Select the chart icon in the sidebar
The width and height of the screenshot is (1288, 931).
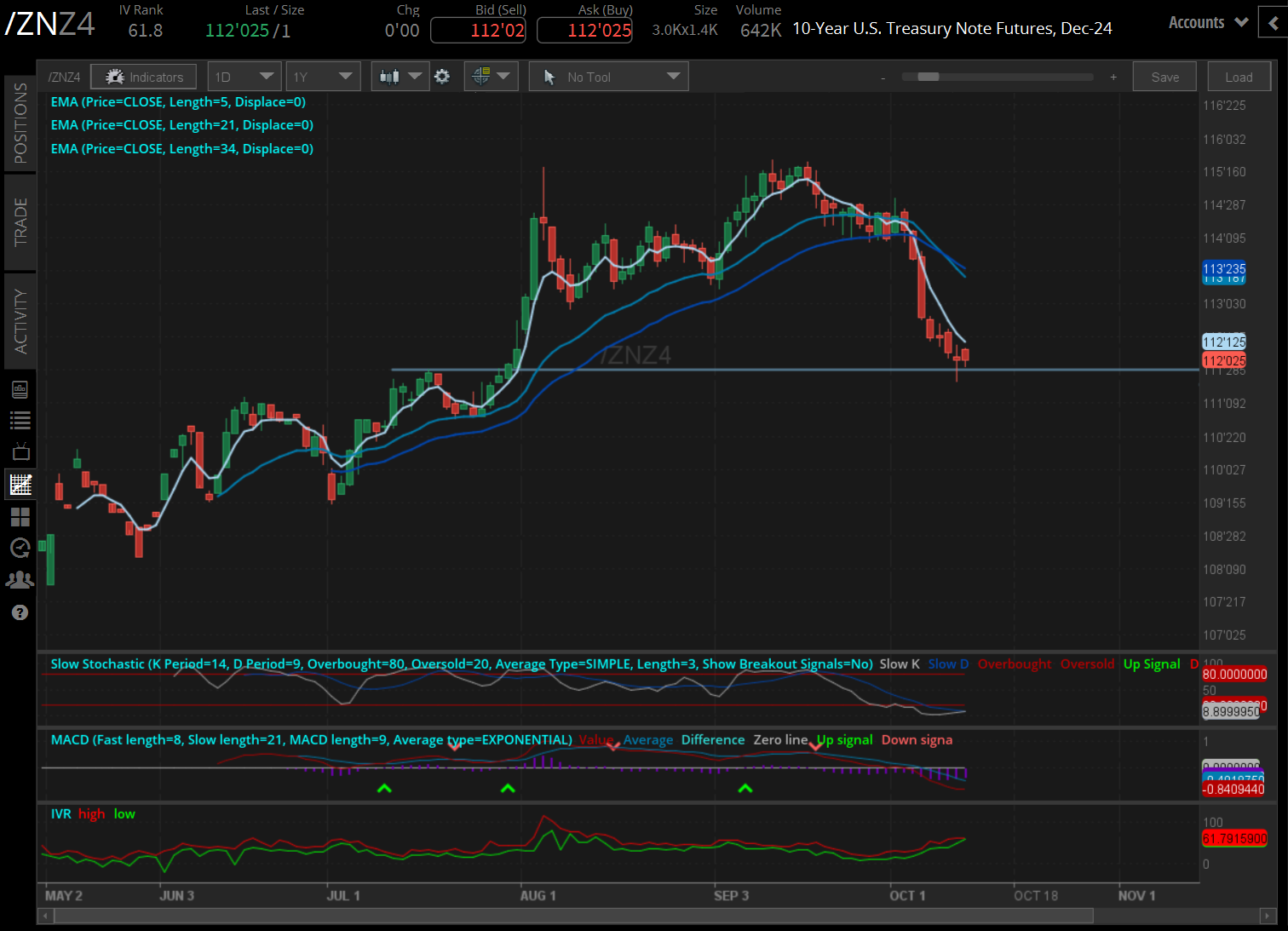click(x=20, y=484)
